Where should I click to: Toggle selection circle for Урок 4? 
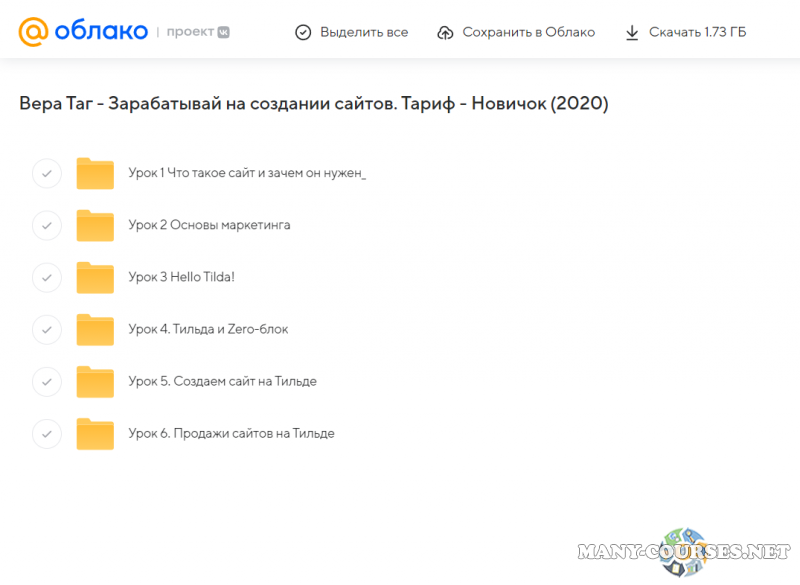click(47, 329)
